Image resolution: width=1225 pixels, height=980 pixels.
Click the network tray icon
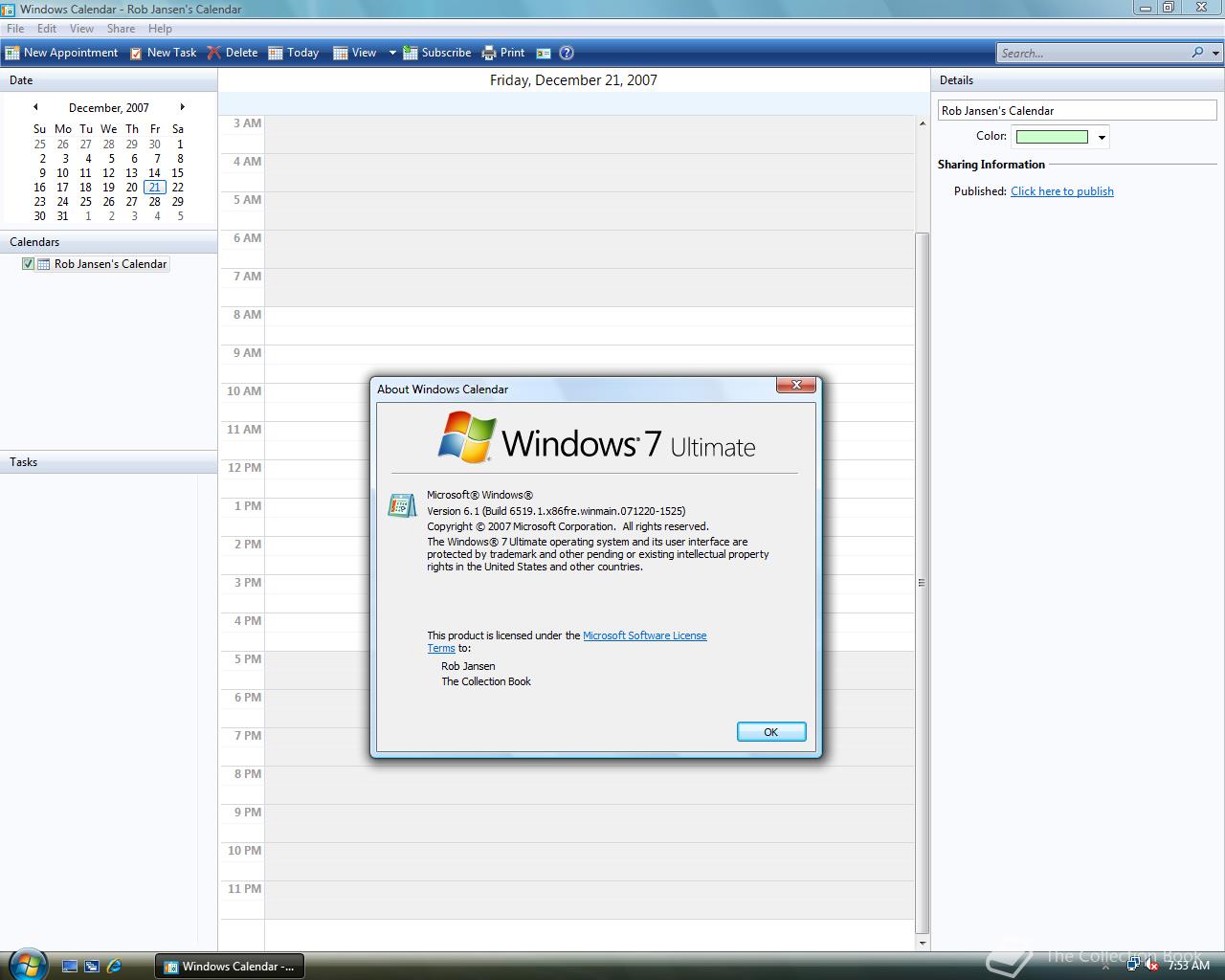(x=1132, y=966)
